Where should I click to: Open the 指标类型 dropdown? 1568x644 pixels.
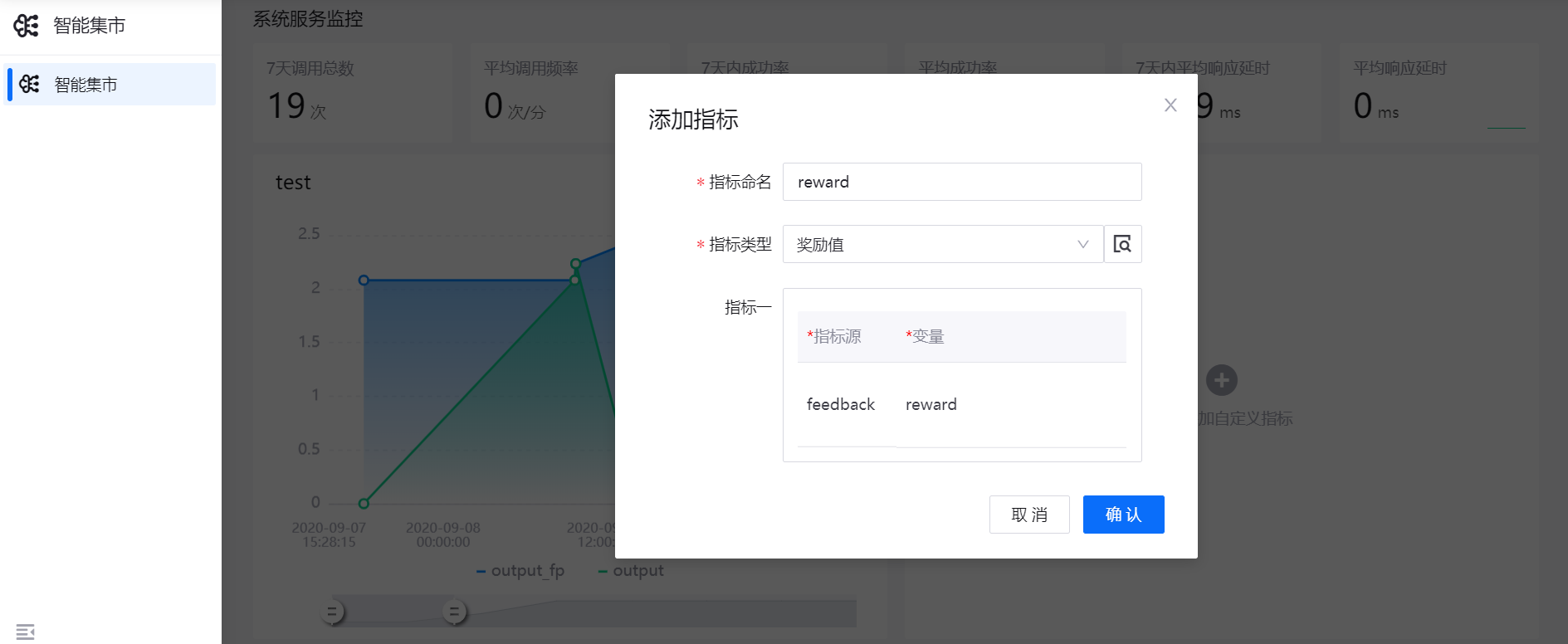(x=942, y=245)
